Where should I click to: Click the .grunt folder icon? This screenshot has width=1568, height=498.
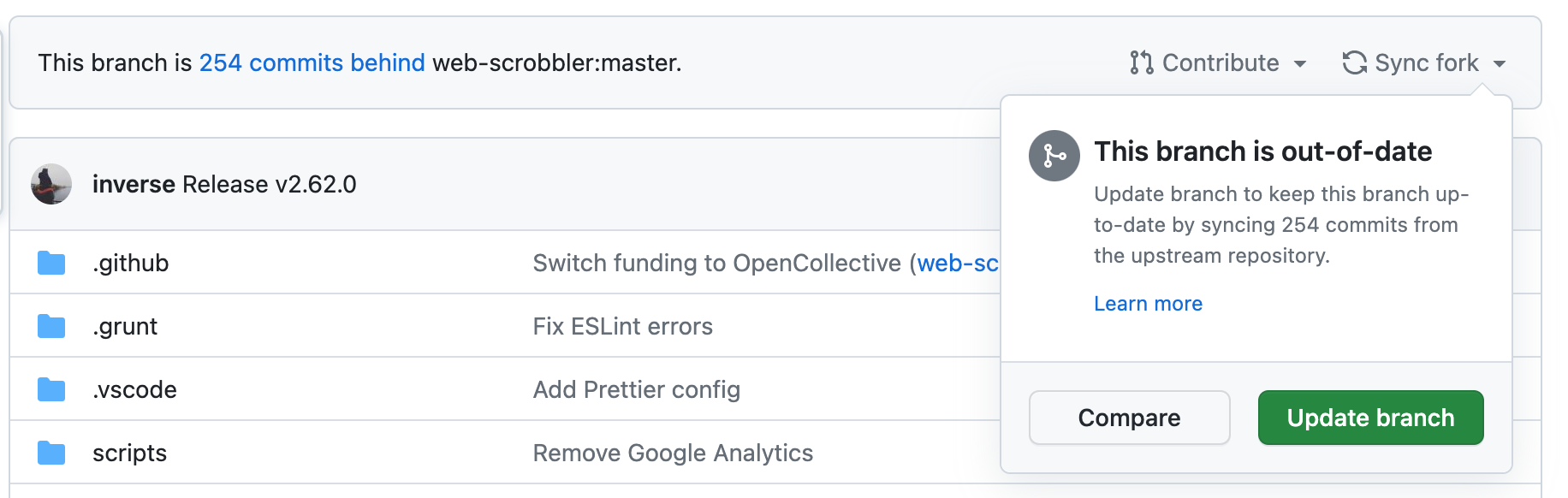pos(51,326)
